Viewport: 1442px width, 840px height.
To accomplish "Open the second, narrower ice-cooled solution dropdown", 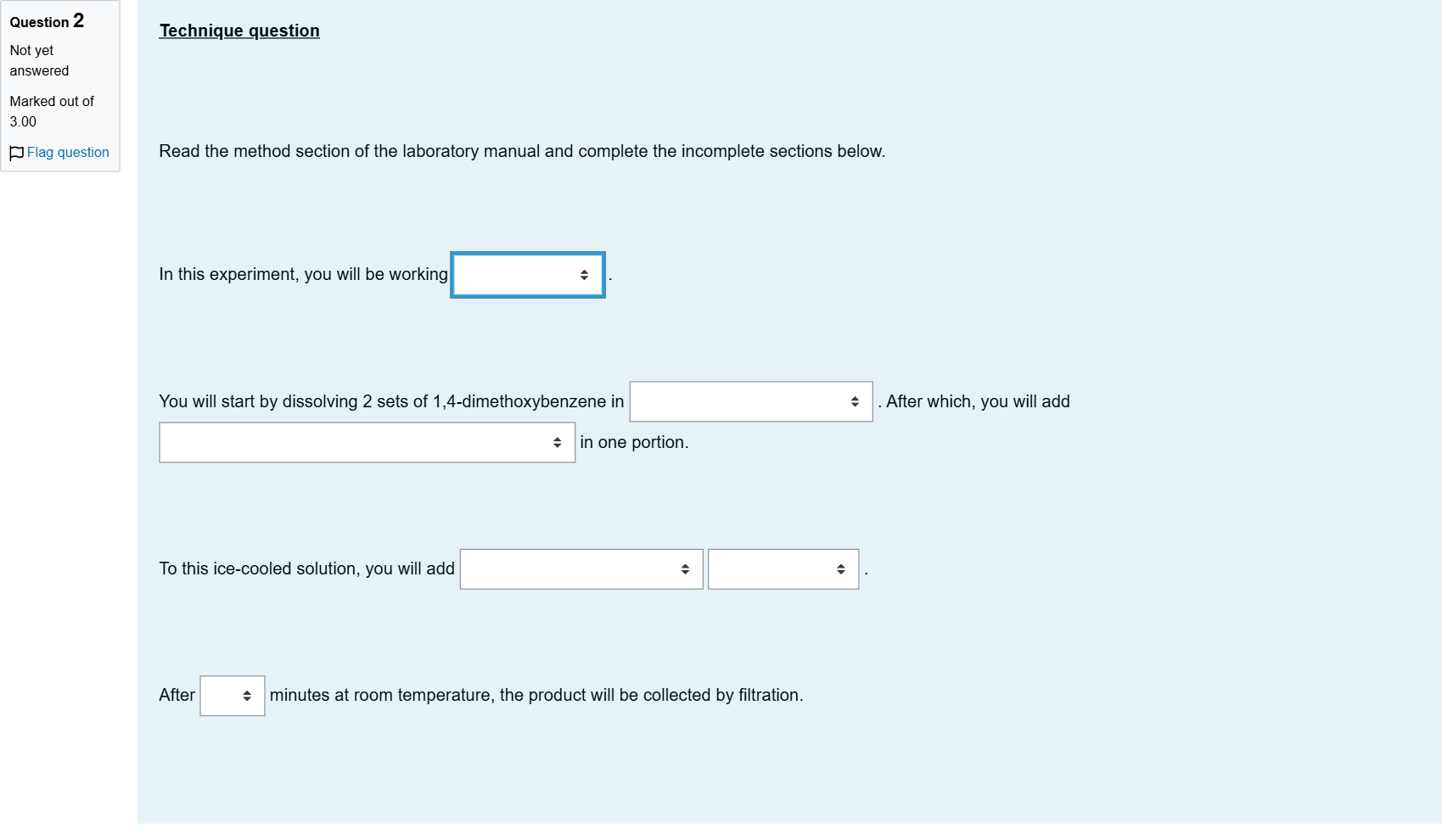I will (x=783, y=569).
